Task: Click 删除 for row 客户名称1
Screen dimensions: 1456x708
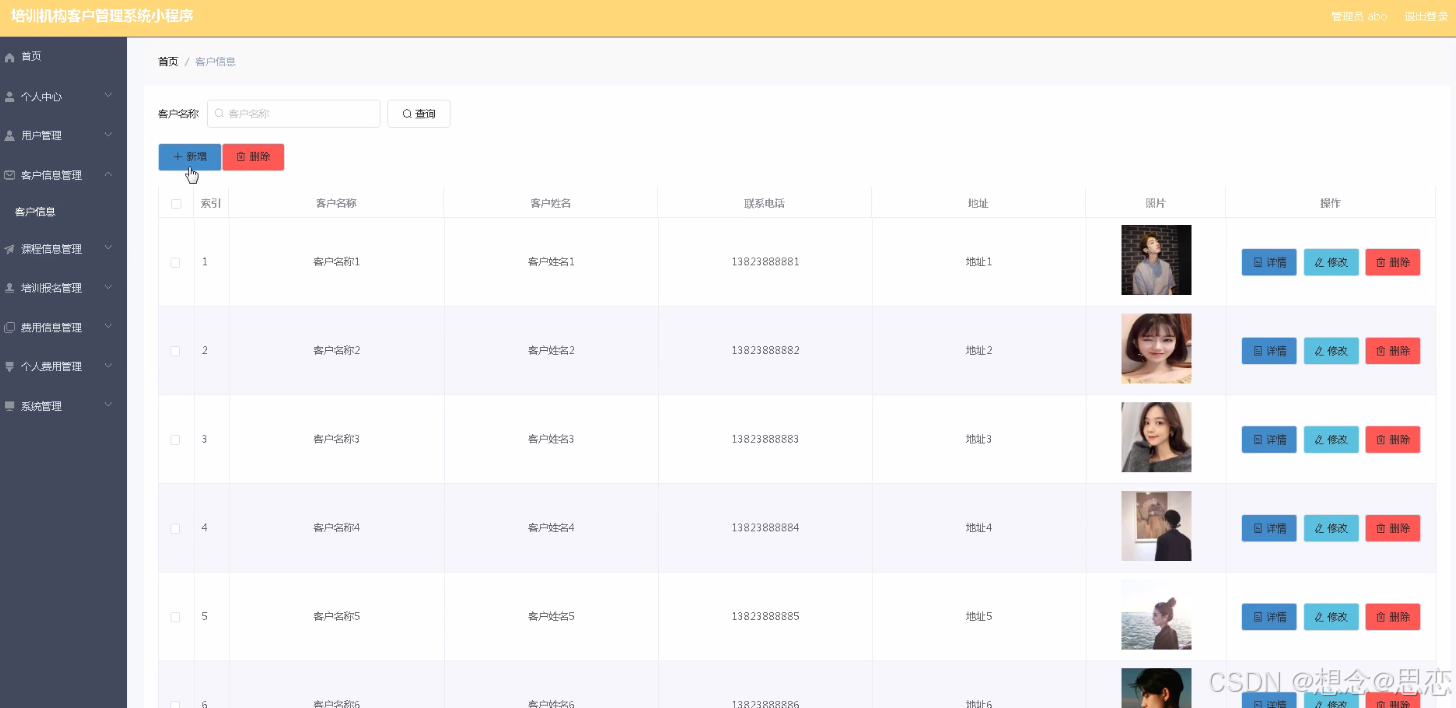Action: tap(1392, 262)
